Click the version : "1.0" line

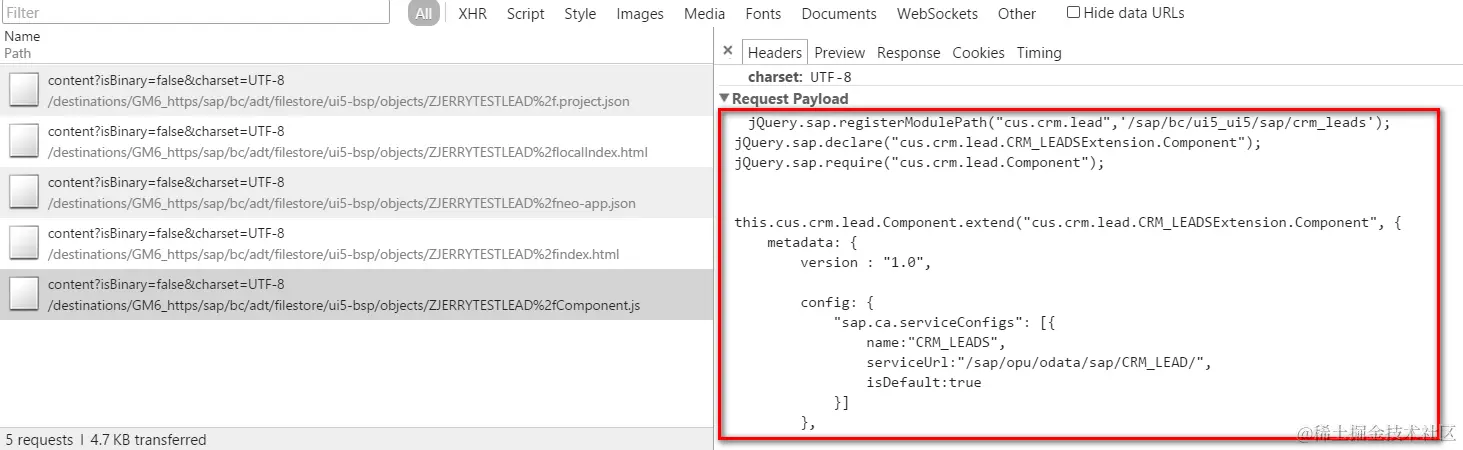pos(866,263)
